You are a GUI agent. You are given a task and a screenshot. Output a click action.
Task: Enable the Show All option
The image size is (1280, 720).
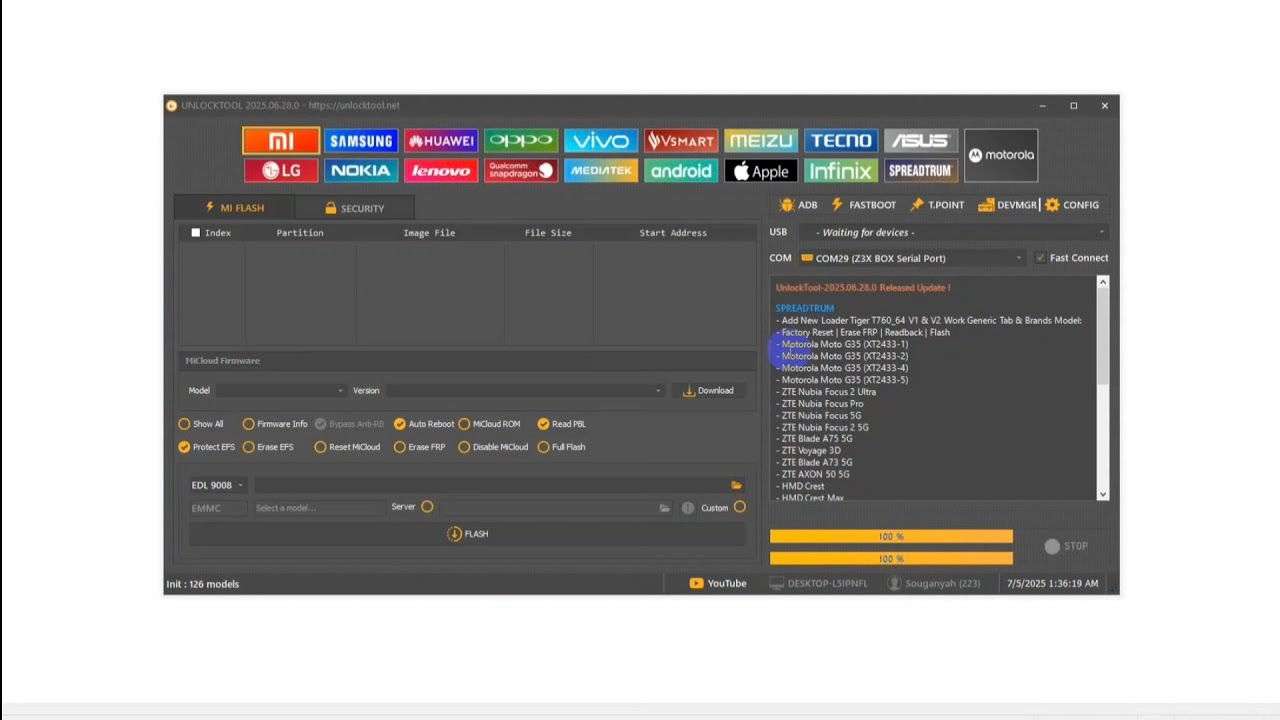(x=201, y=424)
